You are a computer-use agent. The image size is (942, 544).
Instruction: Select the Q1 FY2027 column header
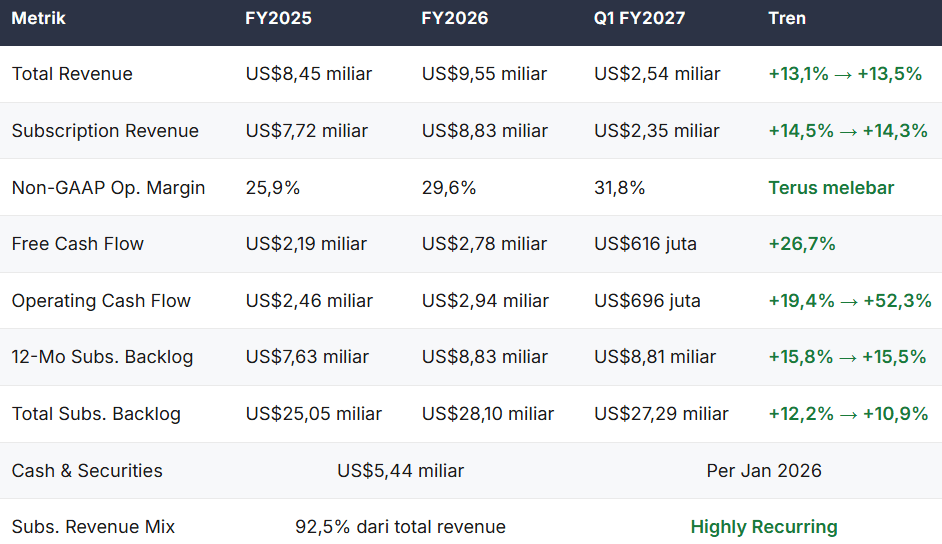pyautogui.click(x=639, y=18)
